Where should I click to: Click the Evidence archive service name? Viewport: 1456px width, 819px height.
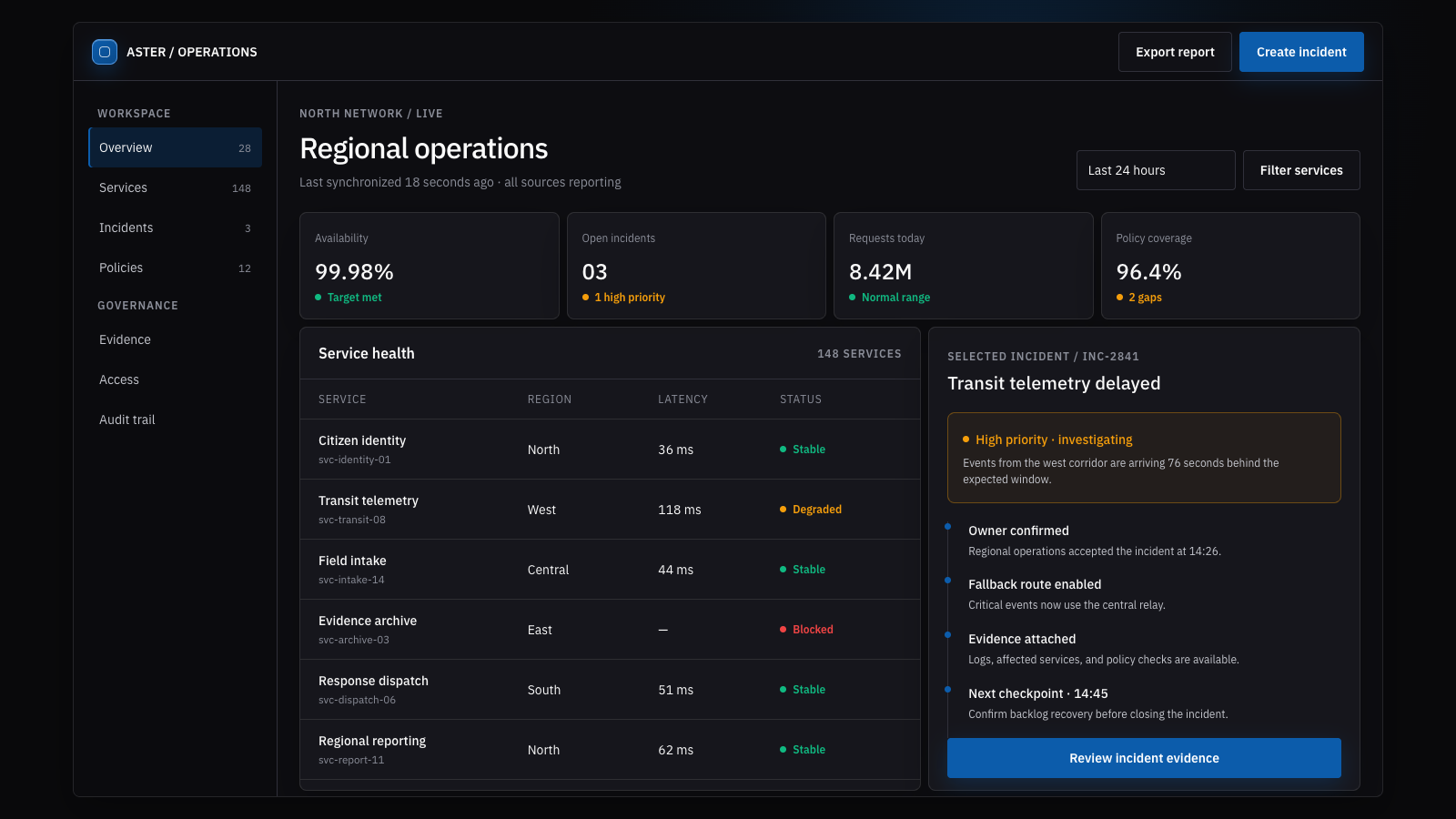(x=368, y=621)
